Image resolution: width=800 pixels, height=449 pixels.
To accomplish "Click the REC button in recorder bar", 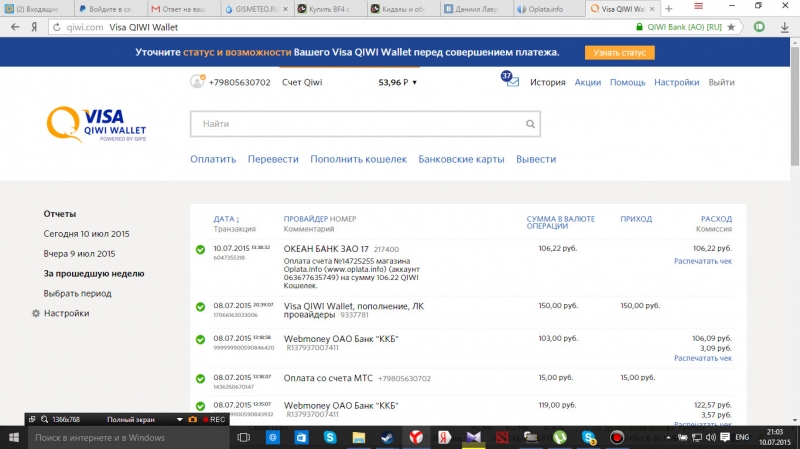I will coord(214,419).
